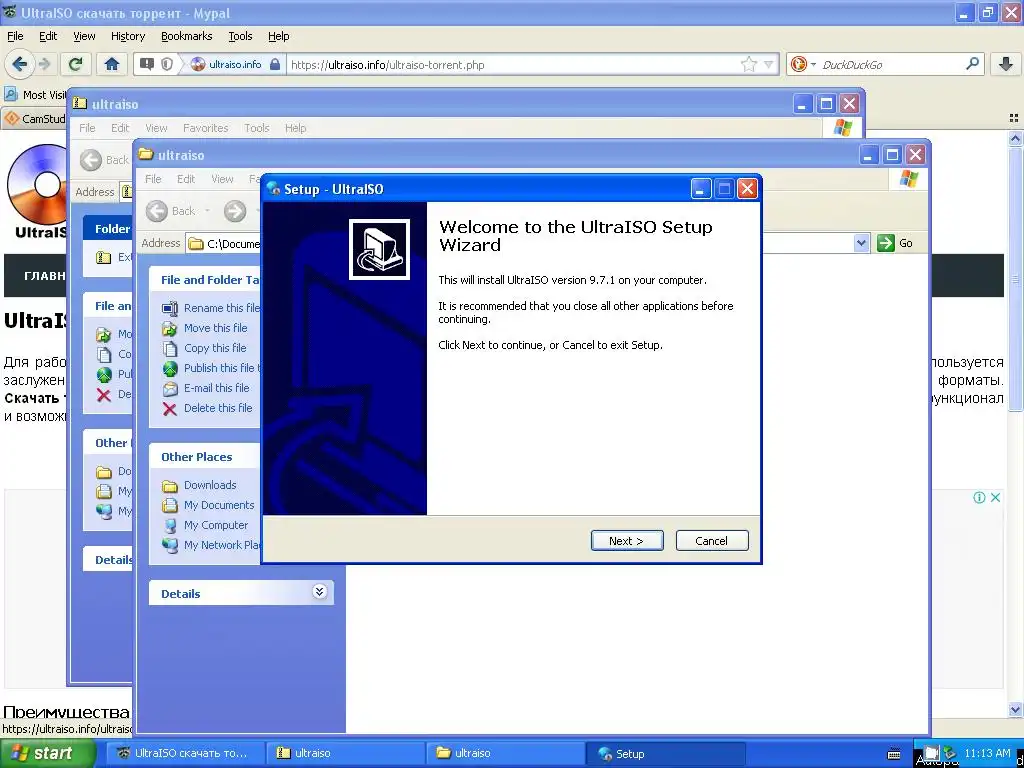Click the Go button in Explorer address bar
1024x768 pixels.
click(x=895, y=243)
